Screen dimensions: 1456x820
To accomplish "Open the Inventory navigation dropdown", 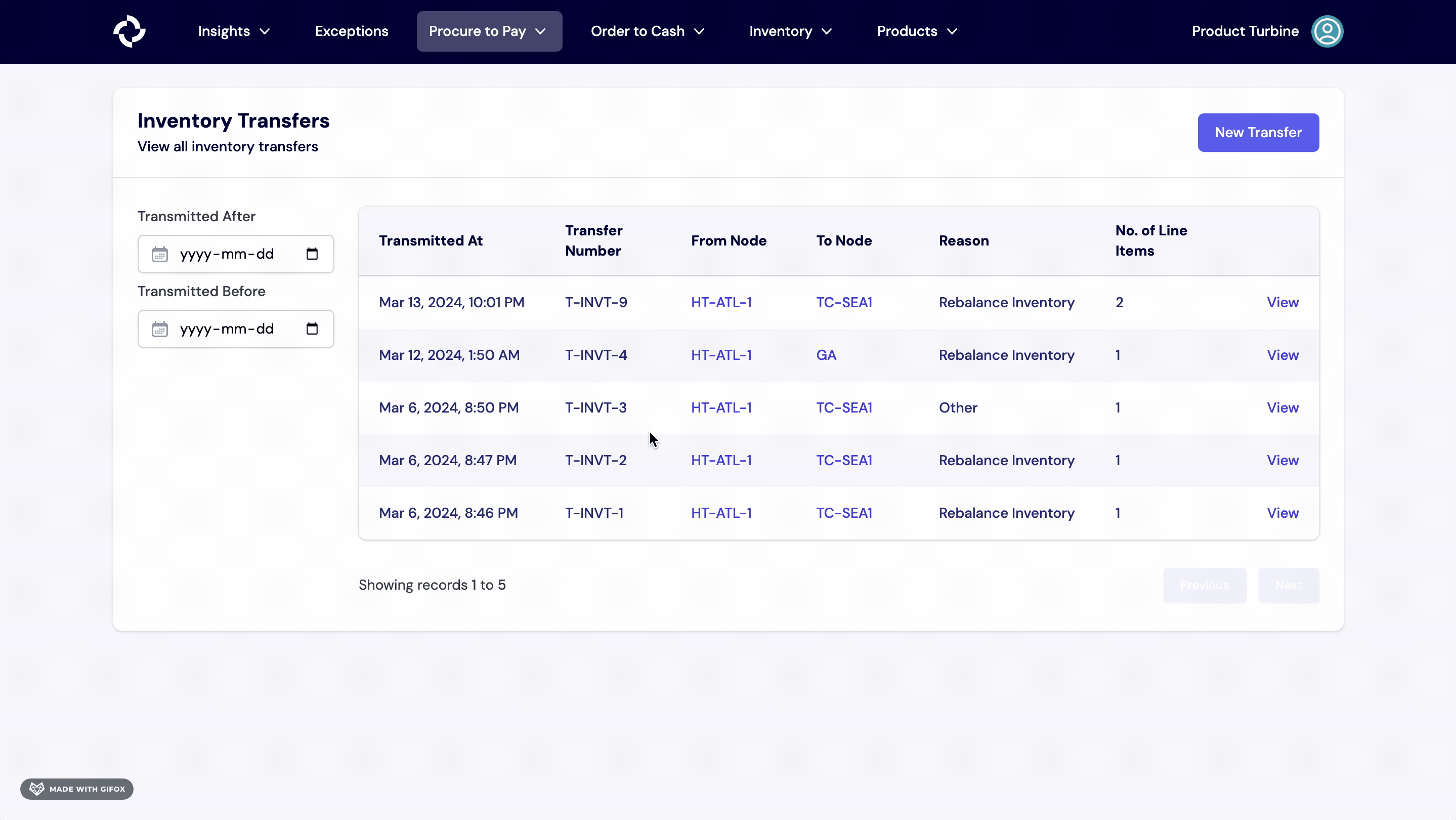I will click(790, 31).
